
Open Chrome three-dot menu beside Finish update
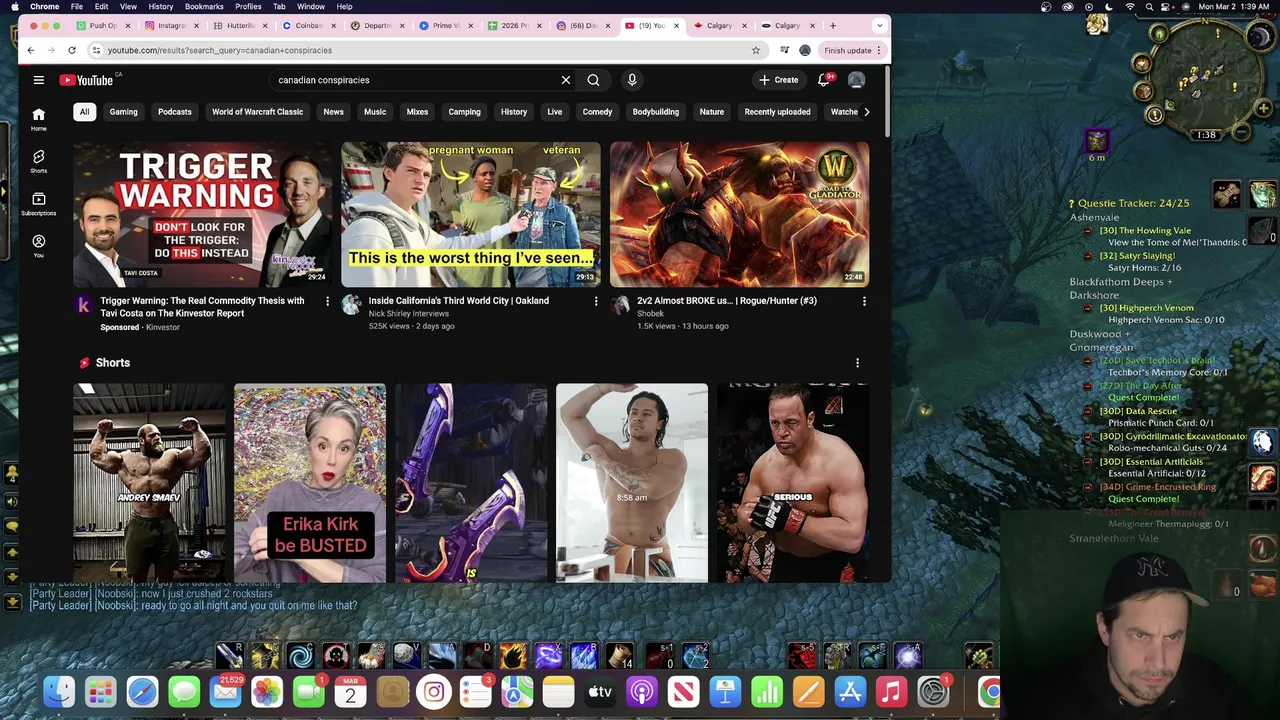pyautogui.click(x=879, y=50)
